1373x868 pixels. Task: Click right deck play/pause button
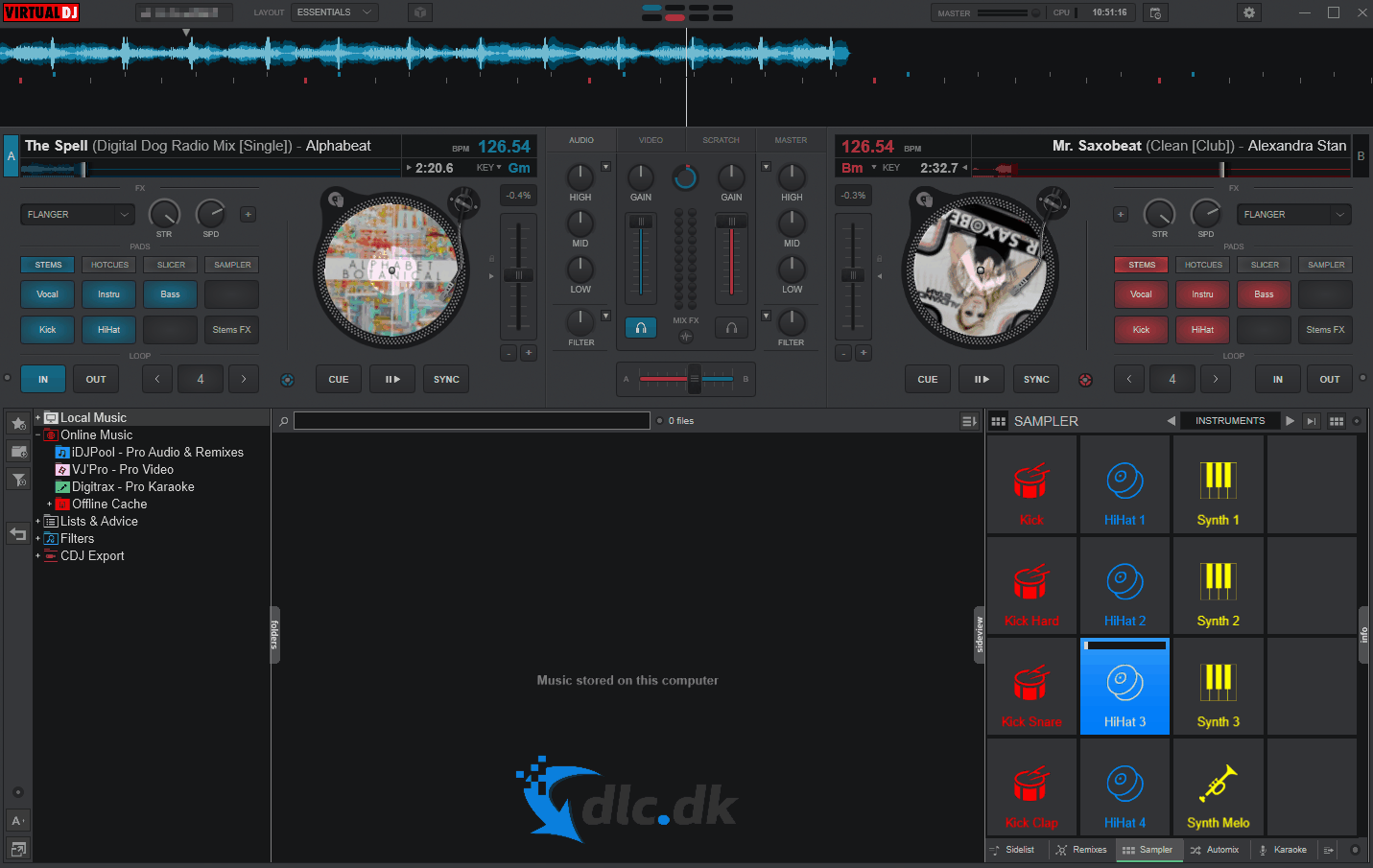(x=982, y=380)
